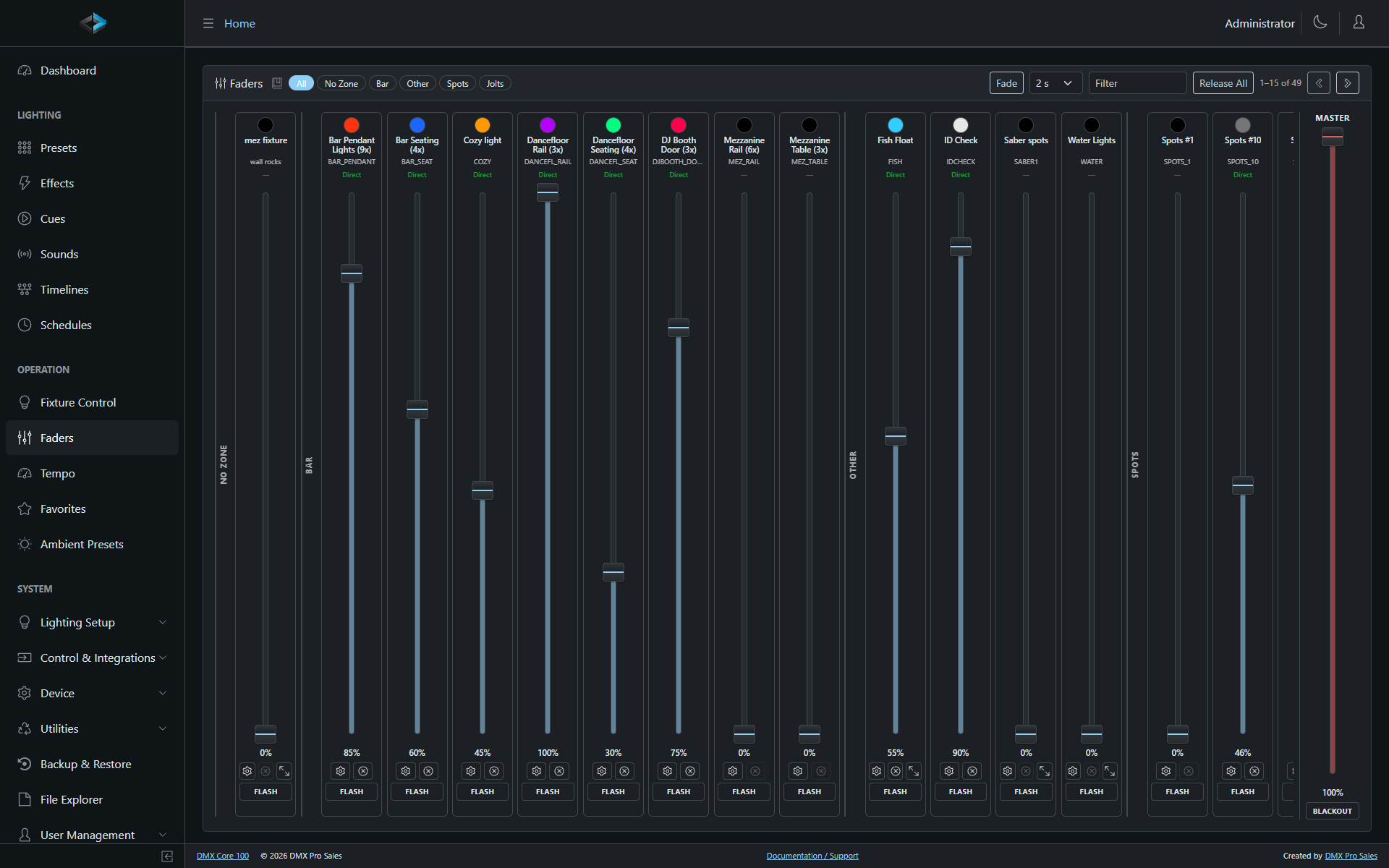Expand the Water Lights fader group

point(1110,771)
